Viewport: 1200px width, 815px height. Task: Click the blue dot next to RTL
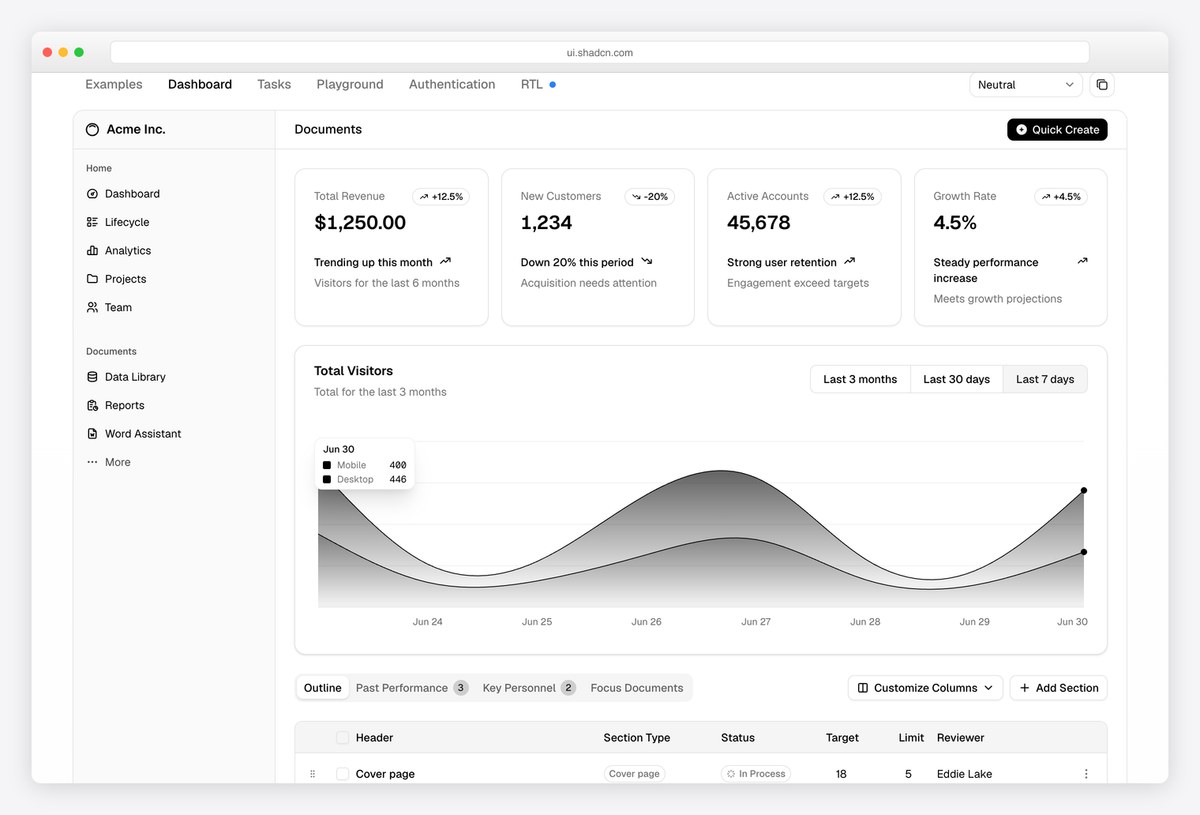click(x=552, y=85)
